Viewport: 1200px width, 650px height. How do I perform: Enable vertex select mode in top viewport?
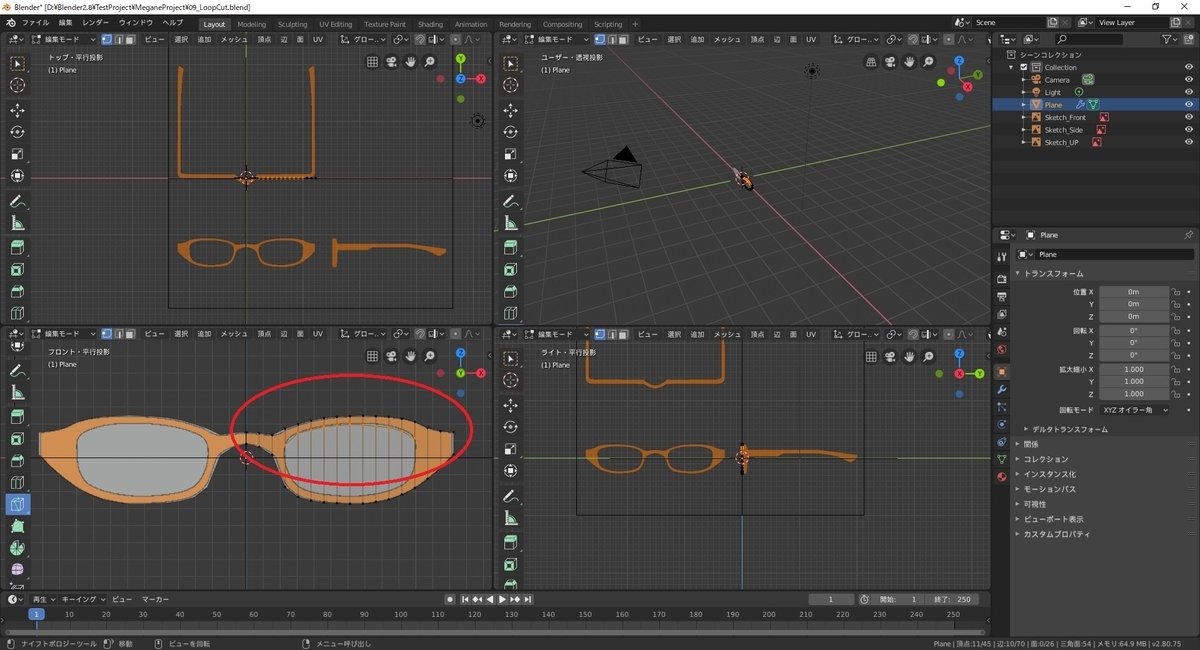pos(107,39)
